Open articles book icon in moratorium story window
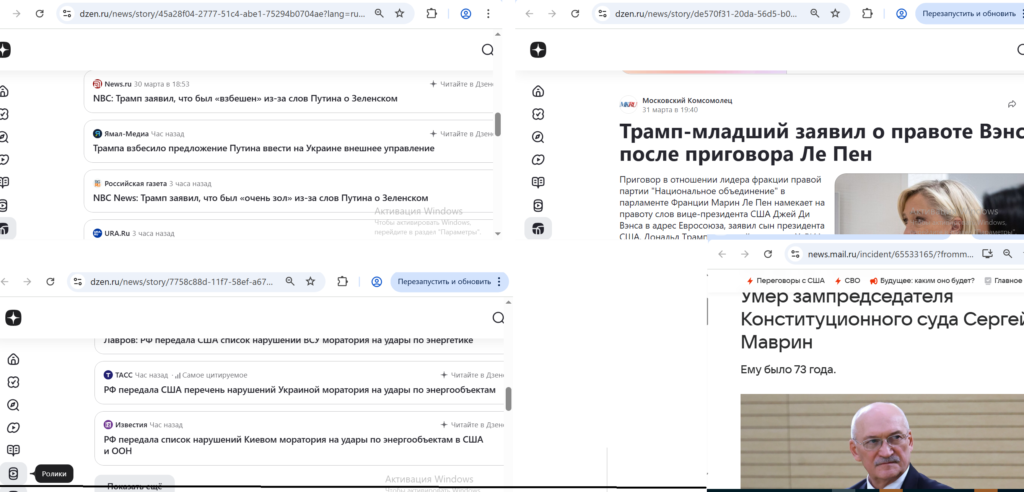The height and width of the screenshot is (492, 1024). click(13, 450)
